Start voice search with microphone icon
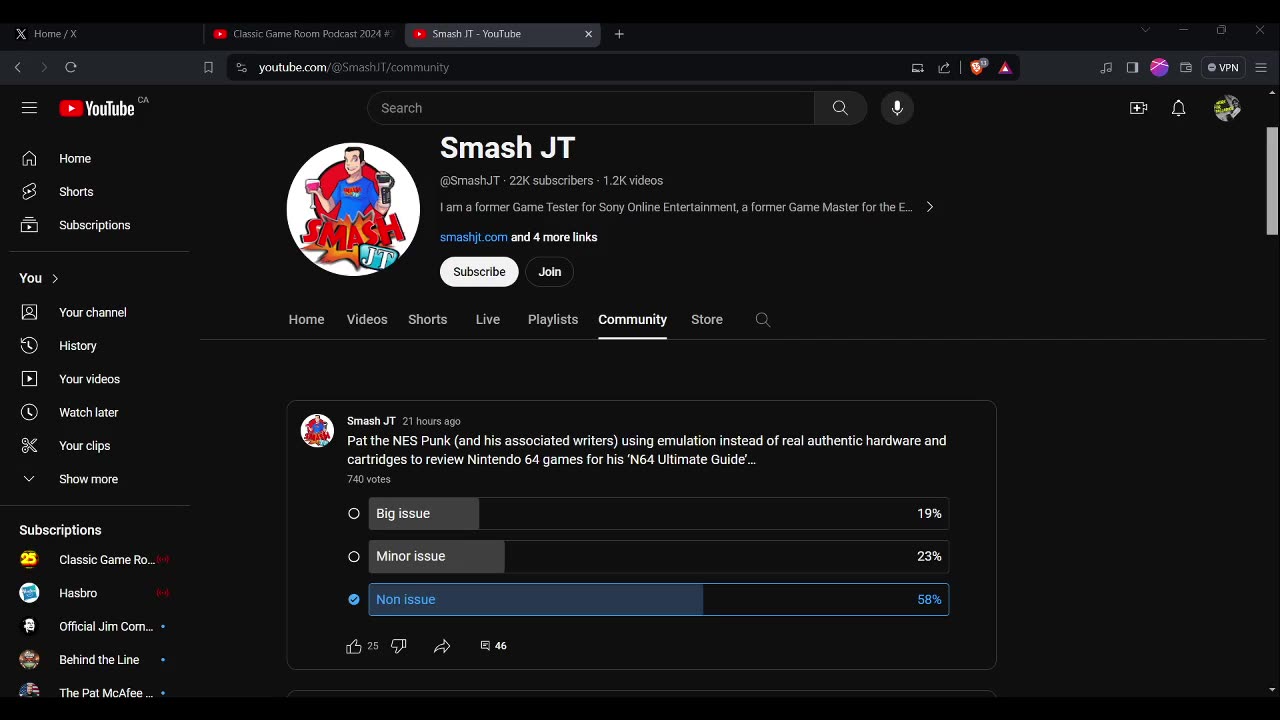 (x=897, y=108)
